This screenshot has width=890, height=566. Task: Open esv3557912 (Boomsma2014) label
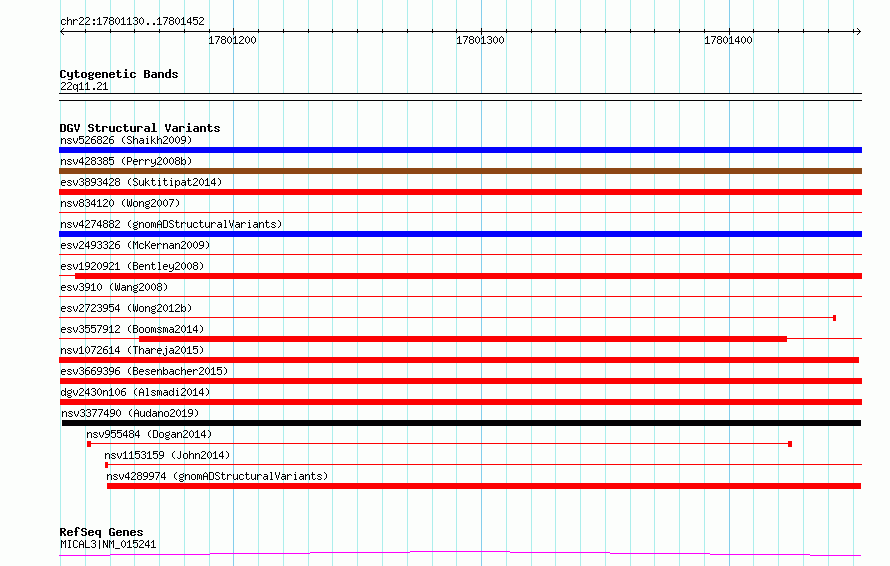pyautogui.click(x=132, y=329)
